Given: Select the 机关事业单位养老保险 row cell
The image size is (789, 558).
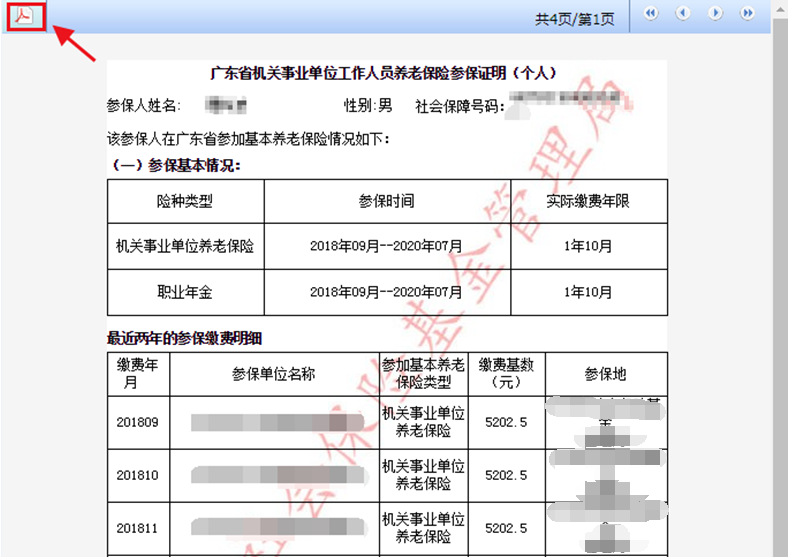Looking at the screenshot, I should (185, 246).
